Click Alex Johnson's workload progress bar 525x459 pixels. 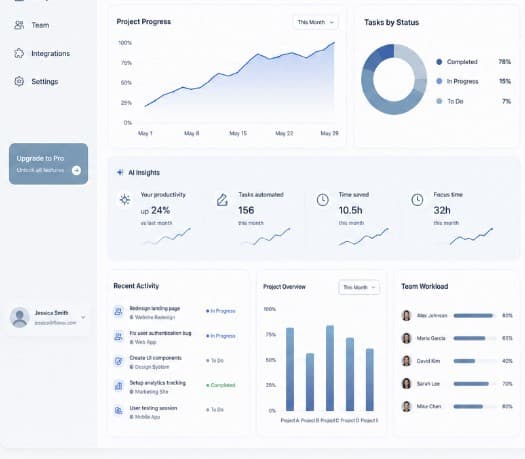(474, 315)
